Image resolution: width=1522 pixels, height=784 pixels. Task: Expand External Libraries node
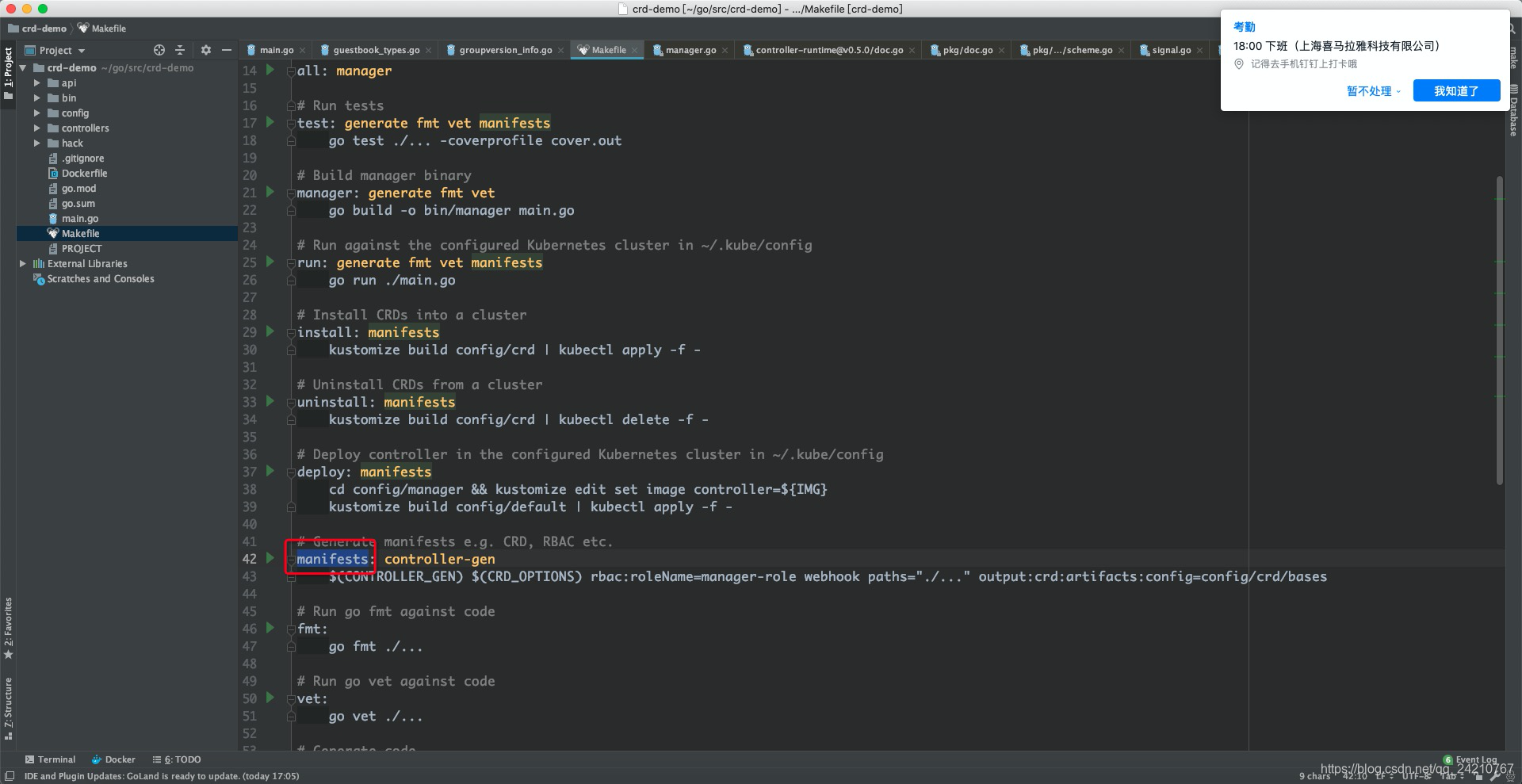(23, 264)
